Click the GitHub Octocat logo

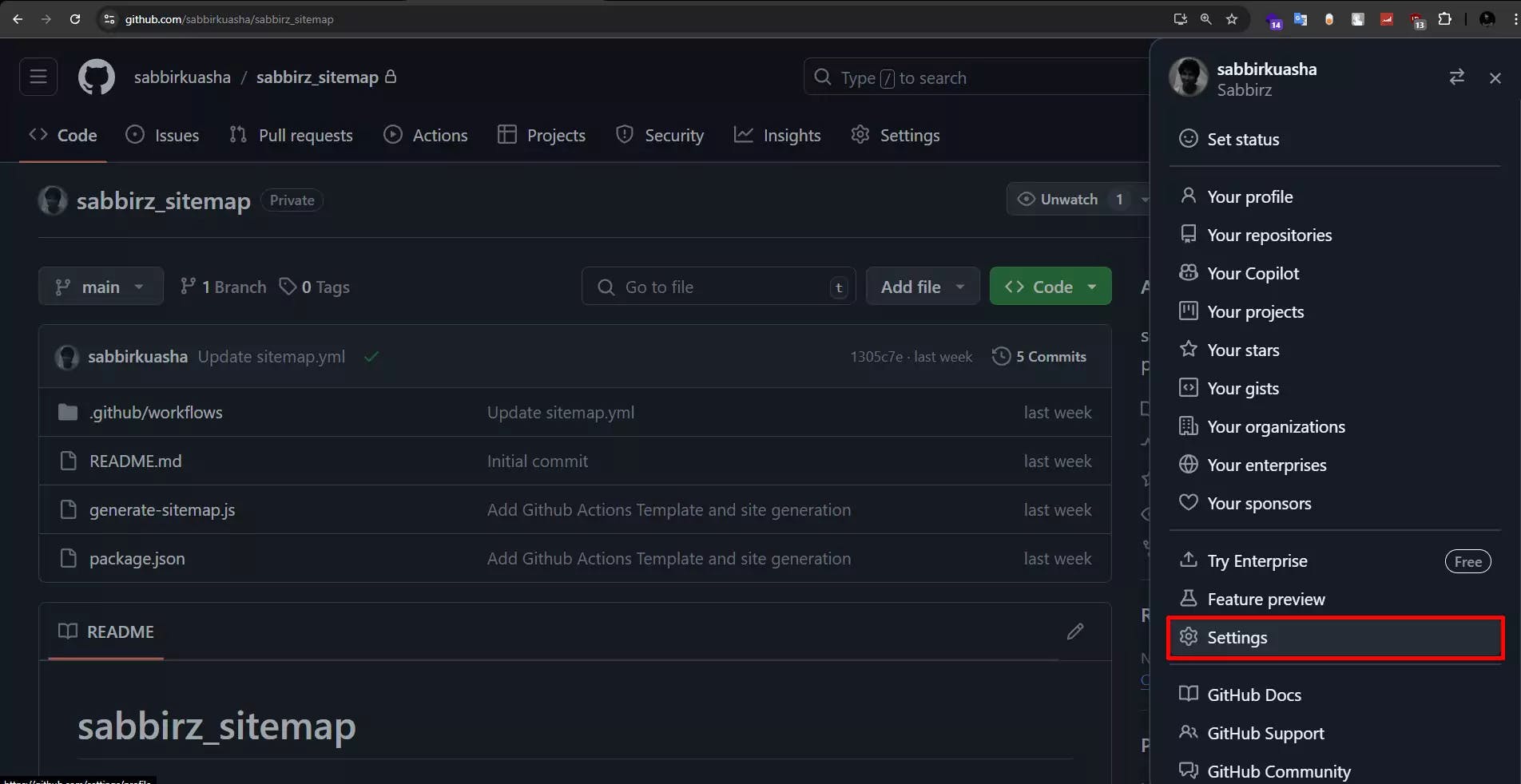(x=97, y=77)
